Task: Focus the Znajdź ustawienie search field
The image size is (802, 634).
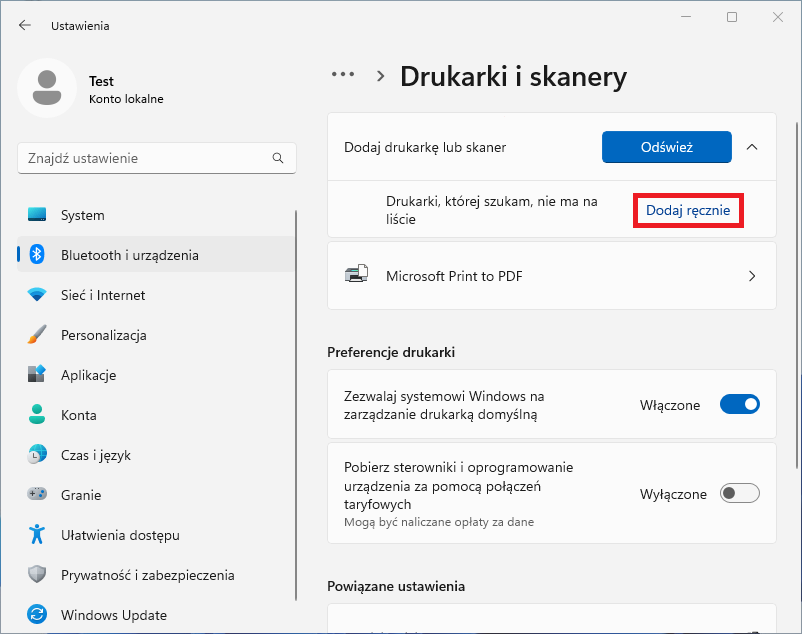Action: (x=157, y=158)
